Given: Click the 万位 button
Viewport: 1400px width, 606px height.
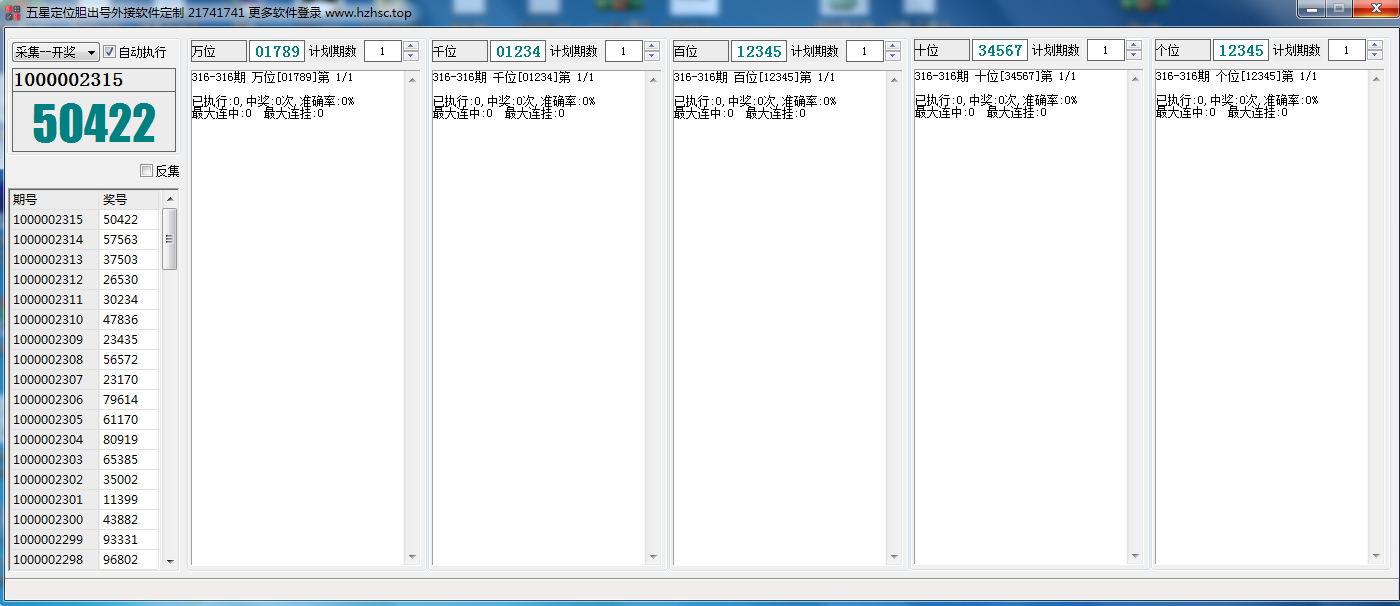Looking at the screenshot, I should click(x=218, y=51).
